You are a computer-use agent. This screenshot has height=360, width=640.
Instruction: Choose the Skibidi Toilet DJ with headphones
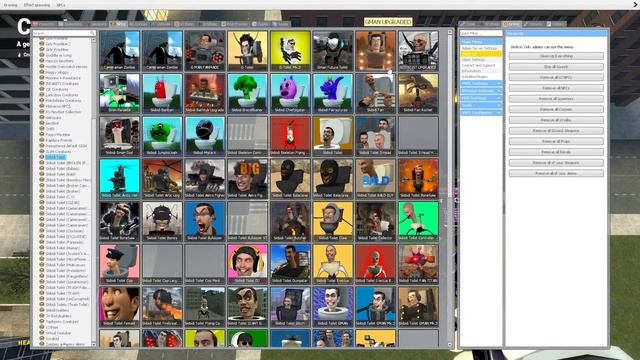point(247,264)
